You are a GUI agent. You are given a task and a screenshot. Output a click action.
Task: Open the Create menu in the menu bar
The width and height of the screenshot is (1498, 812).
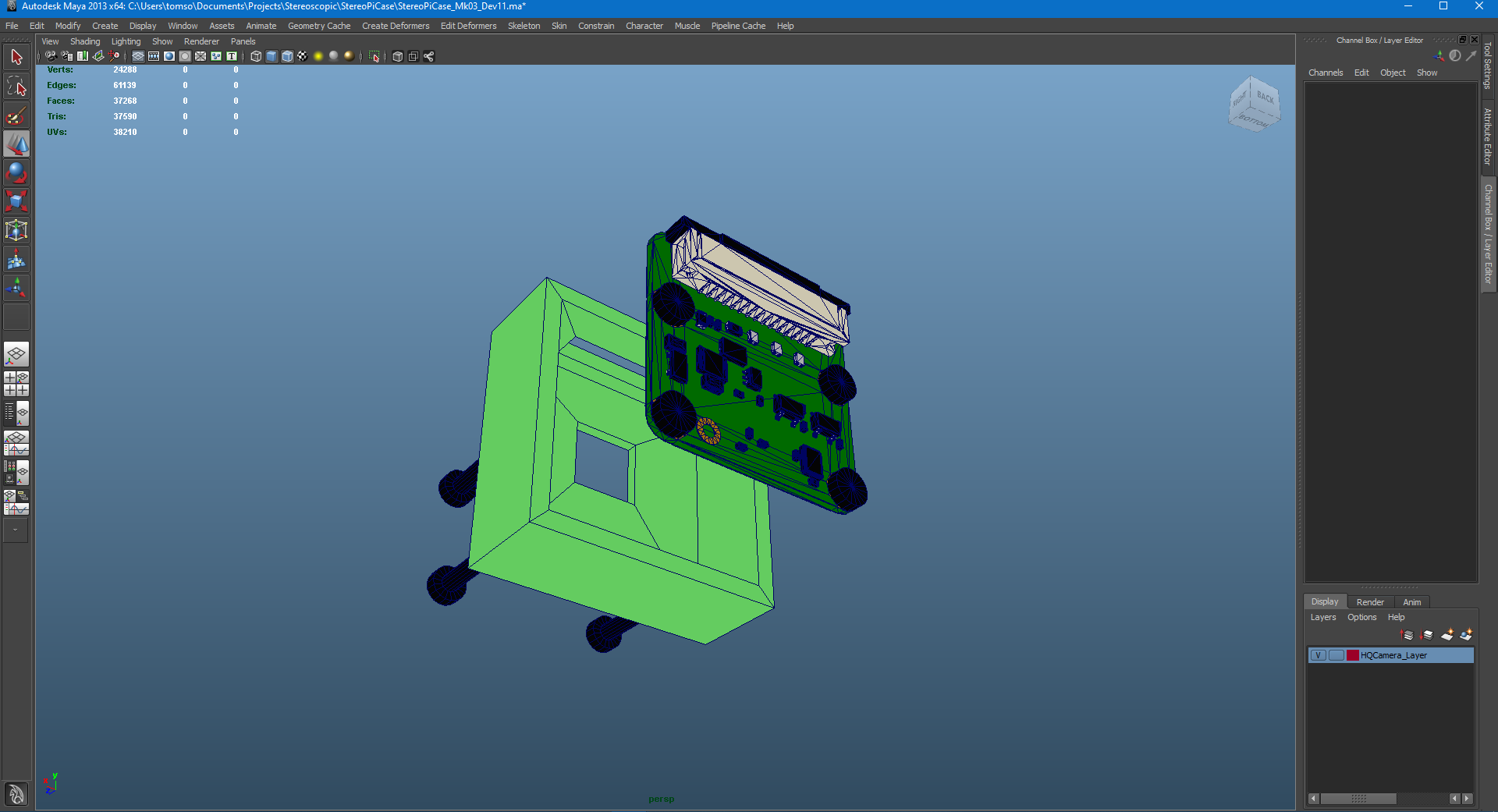[x=105, y=26]
